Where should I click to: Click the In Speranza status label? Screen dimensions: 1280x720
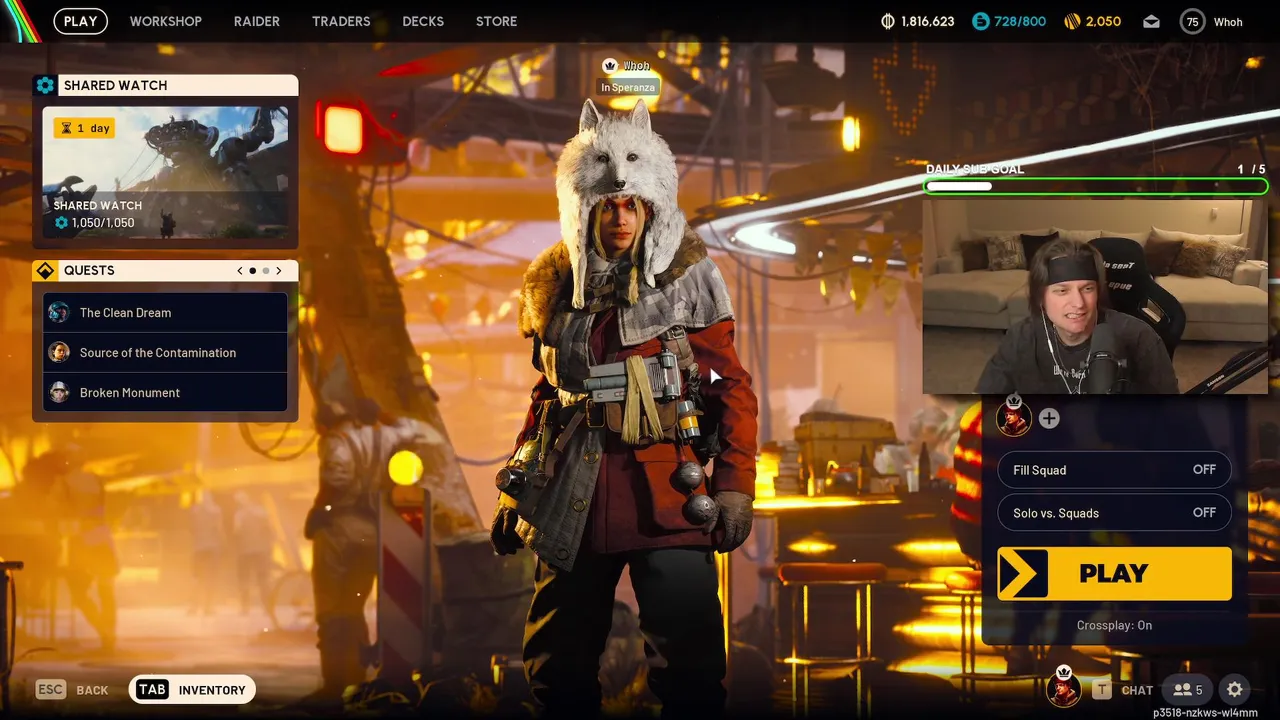[x=628, y=87]
